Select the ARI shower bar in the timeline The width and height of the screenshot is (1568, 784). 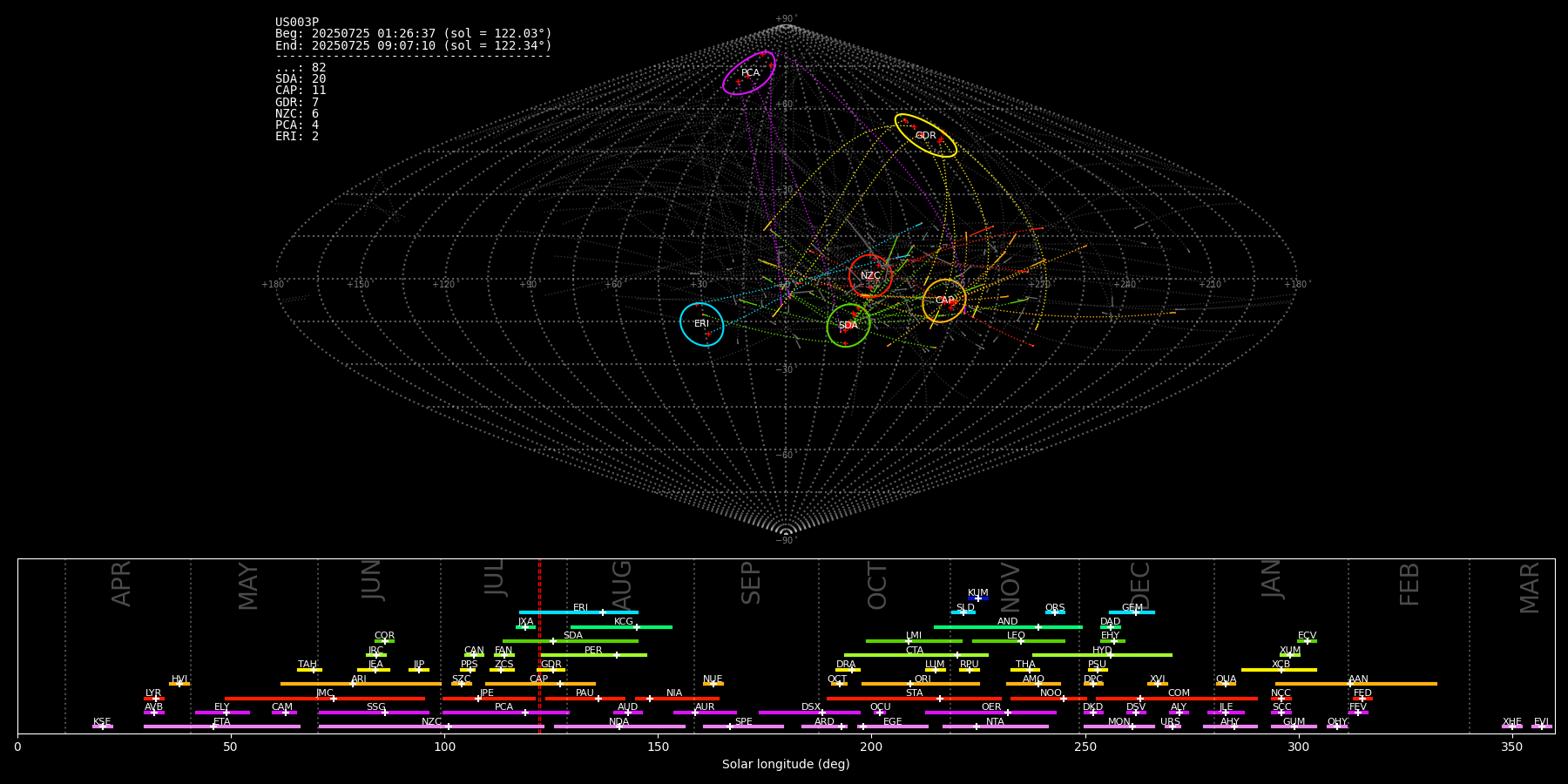(x=361, y=684)
